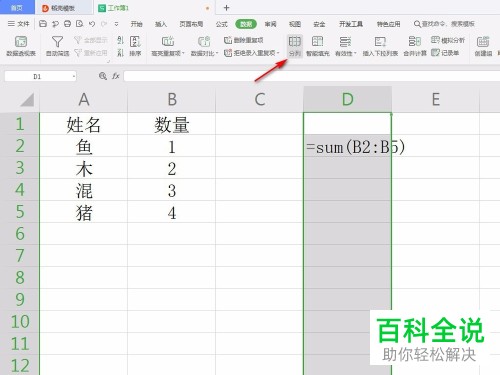Click the cell with text 姓名
Image resolution: width=500 pixels, height=375 pixels.
(84, 124)
